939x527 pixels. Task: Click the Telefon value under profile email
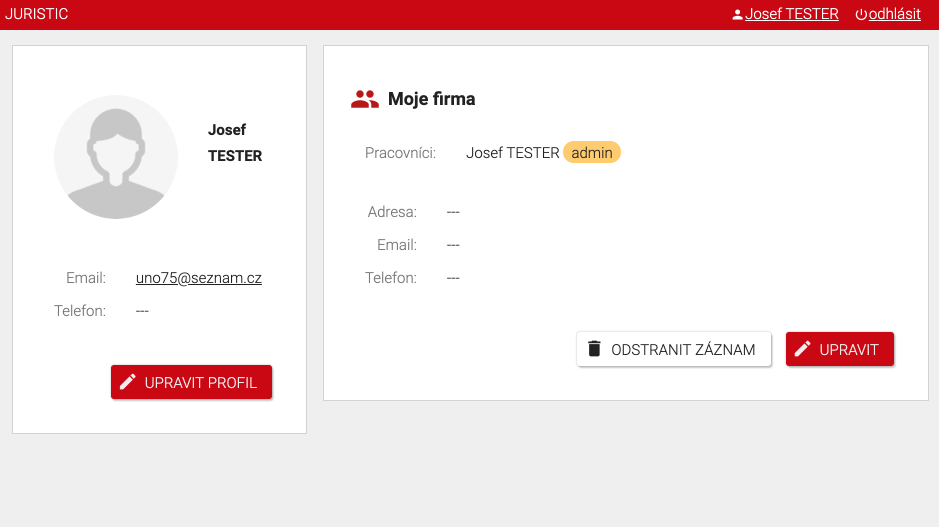click(142, 311)
